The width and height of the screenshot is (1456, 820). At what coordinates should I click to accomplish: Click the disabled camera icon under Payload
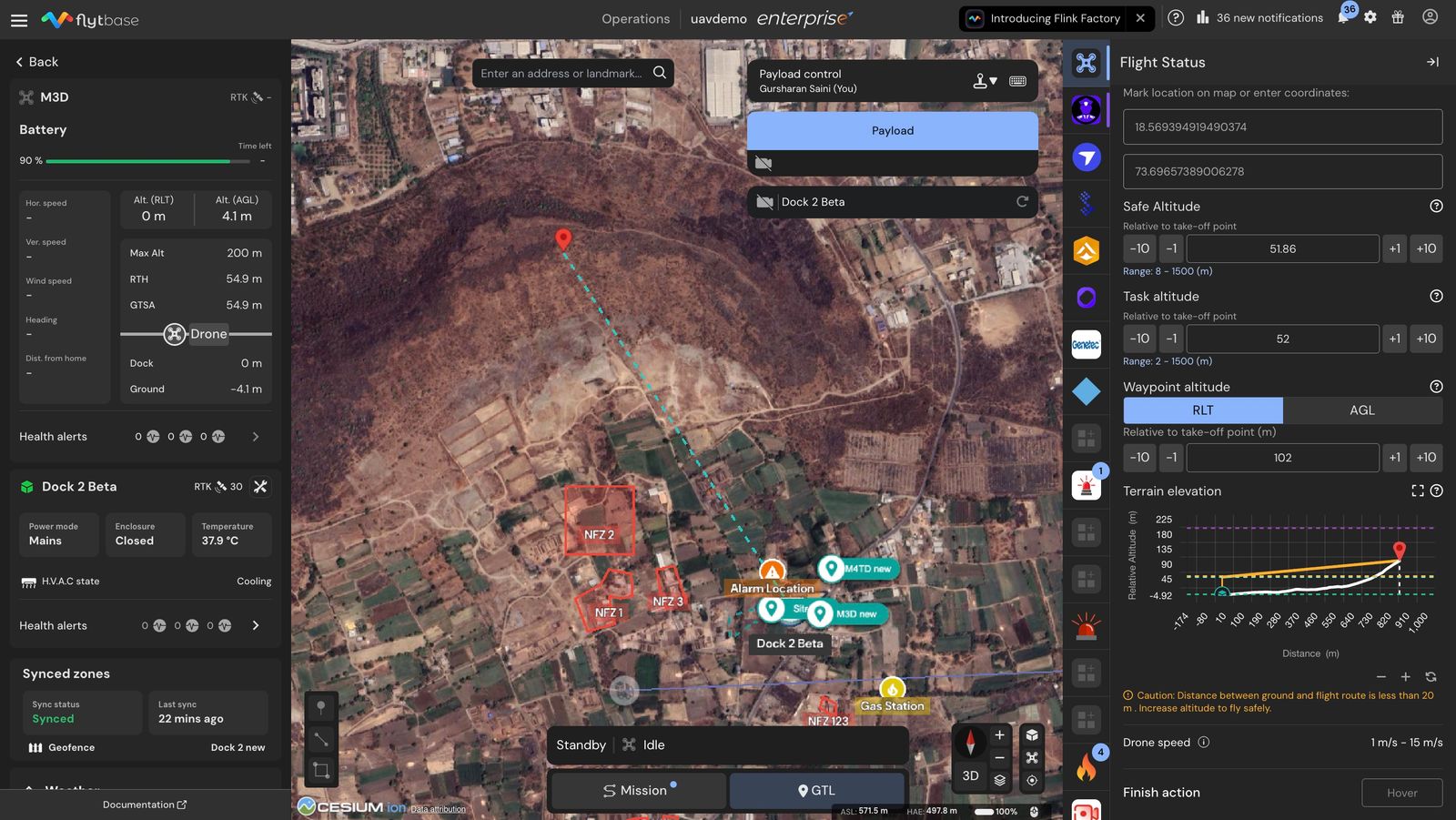(763, 163)
